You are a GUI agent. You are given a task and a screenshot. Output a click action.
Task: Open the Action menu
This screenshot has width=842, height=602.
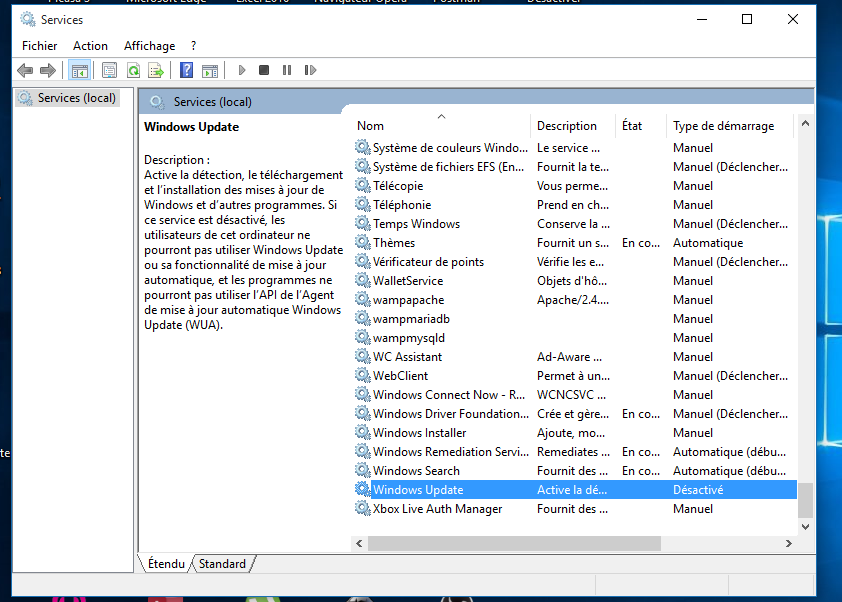(x=90, y=46)
